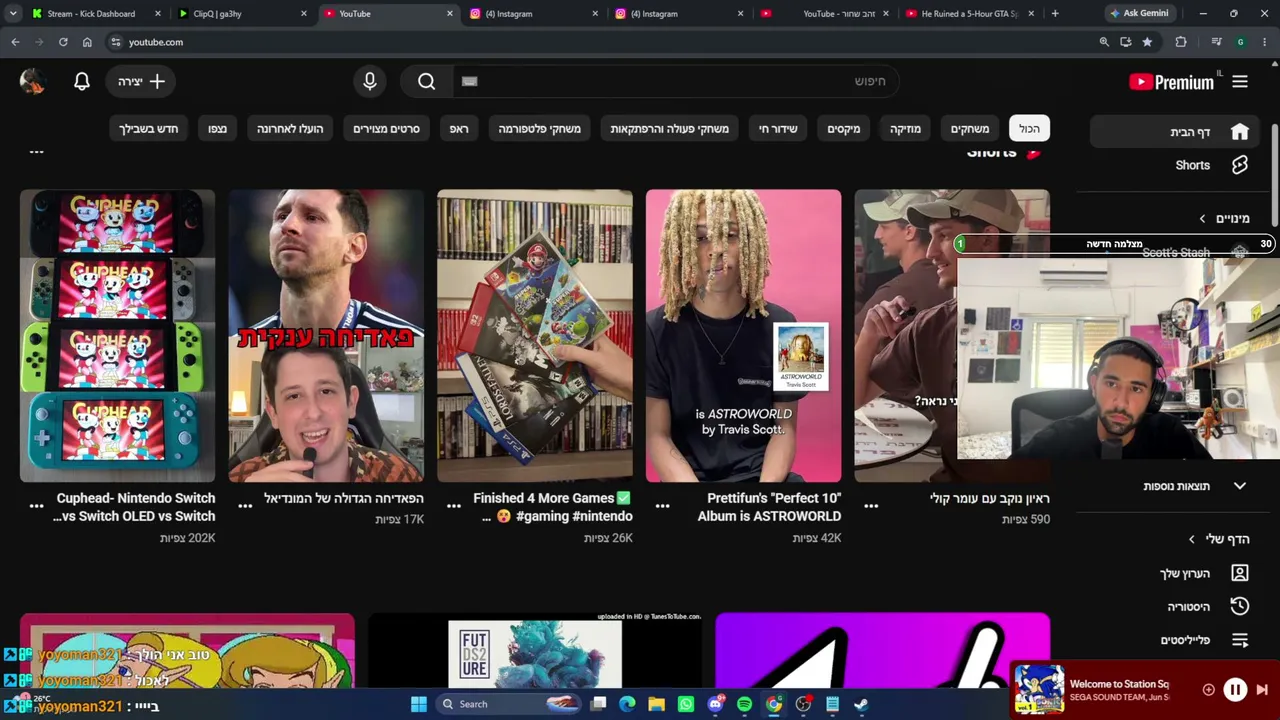This screenshot has height=720, width=1280.
Task: Switch to He Ruined a 5-Hour GTA tab
Action: pyautogui.click(x=969, y=14)
